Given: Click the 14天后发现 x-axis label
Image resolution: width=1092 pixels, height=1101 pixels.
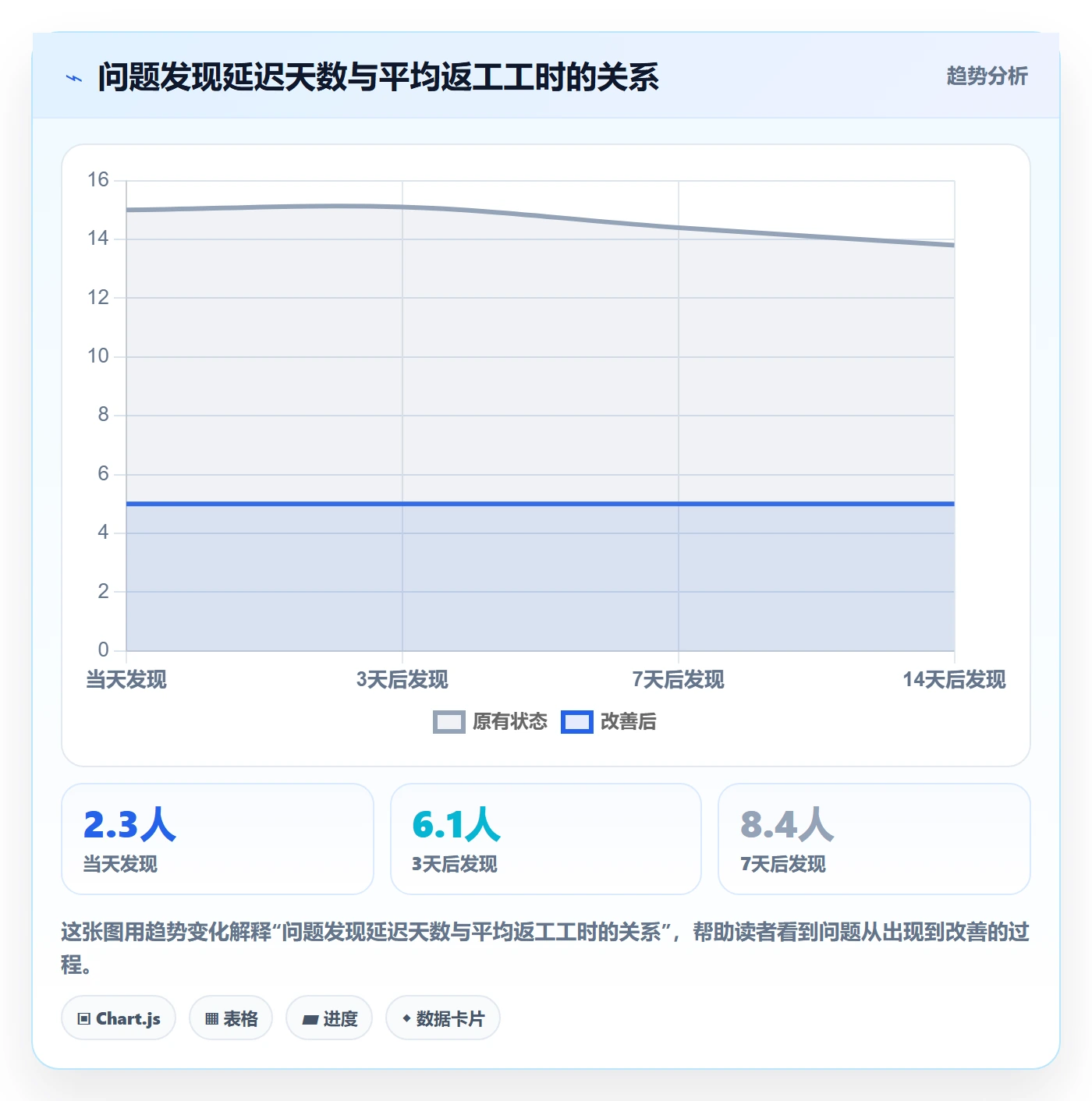Looking at the screenshot, I should 955,680.
